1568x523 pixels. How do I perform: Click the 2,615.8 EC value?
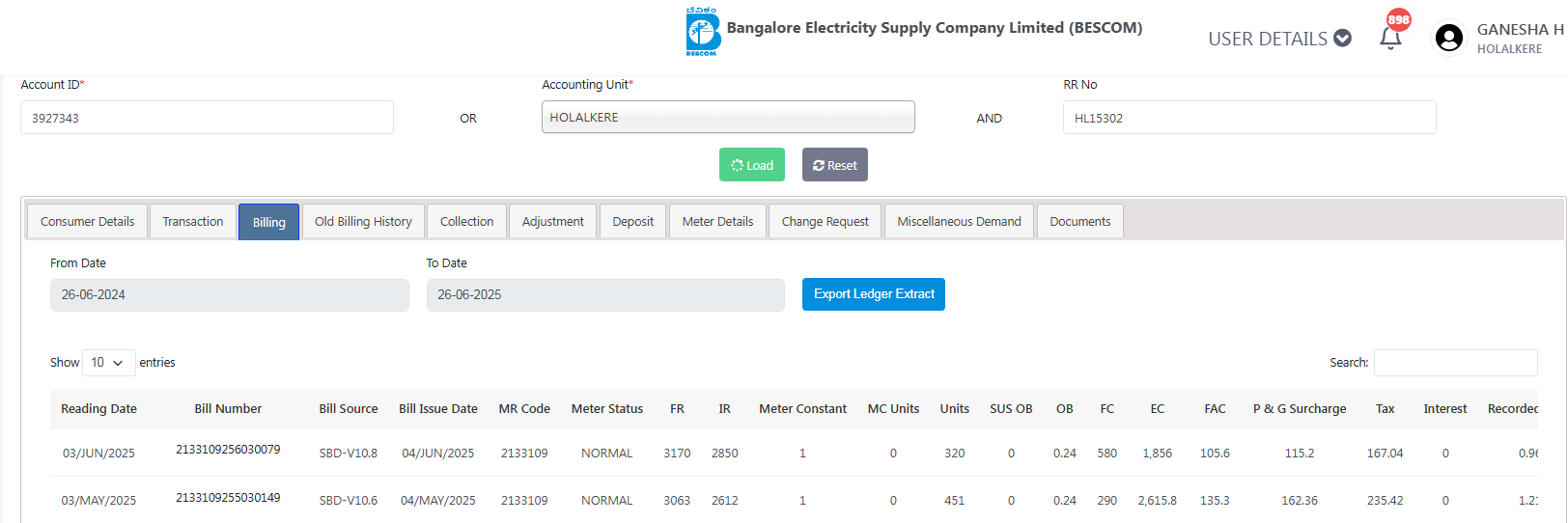[1157, 501]
